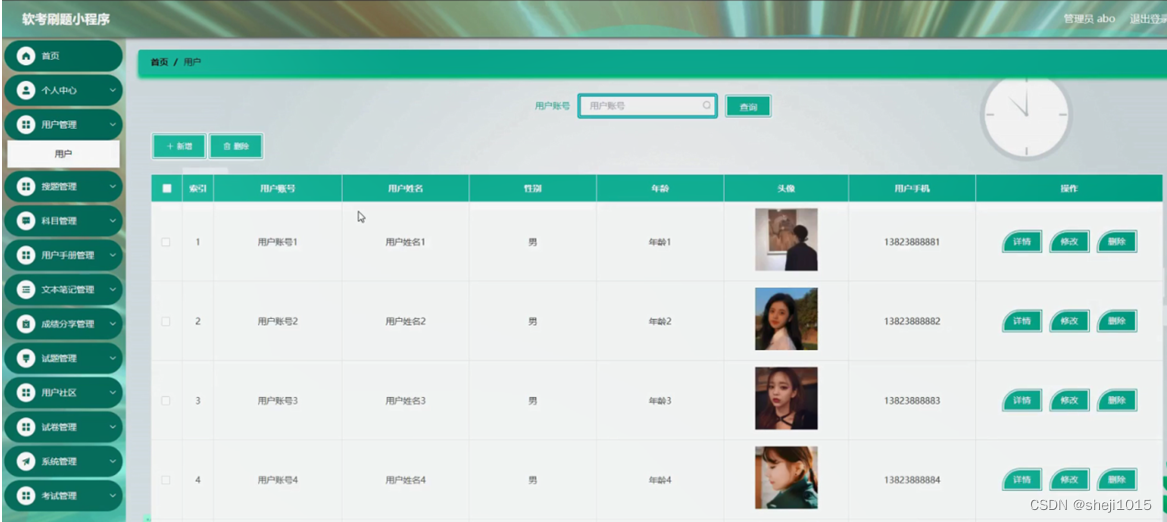Viewport: 1167px width, 522px height.
Task: Click the phone number 13823888883 cell
Action: click(912, 401)
